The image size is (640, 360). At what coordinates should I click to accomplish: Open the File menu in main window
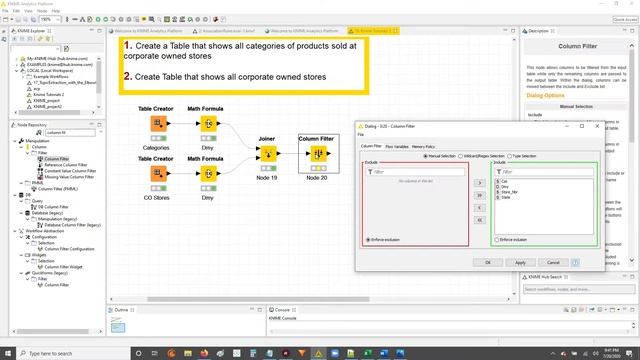(5, 11)
